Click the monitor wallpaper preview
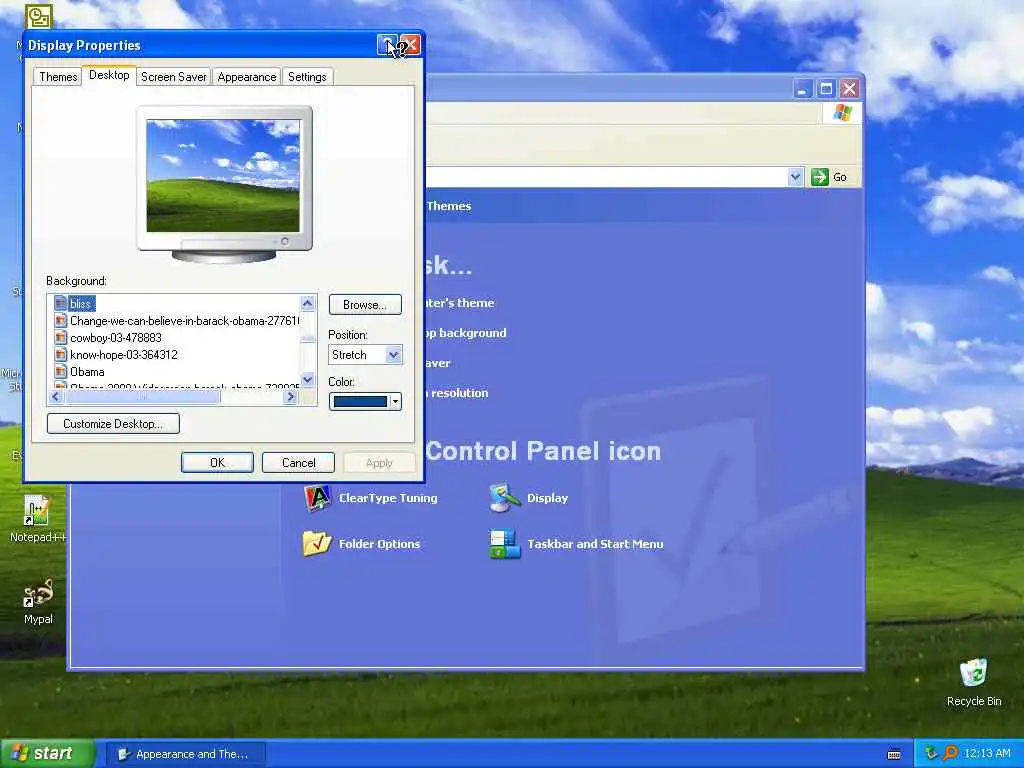Screen dimensions: 1024x768 point(223,175)
